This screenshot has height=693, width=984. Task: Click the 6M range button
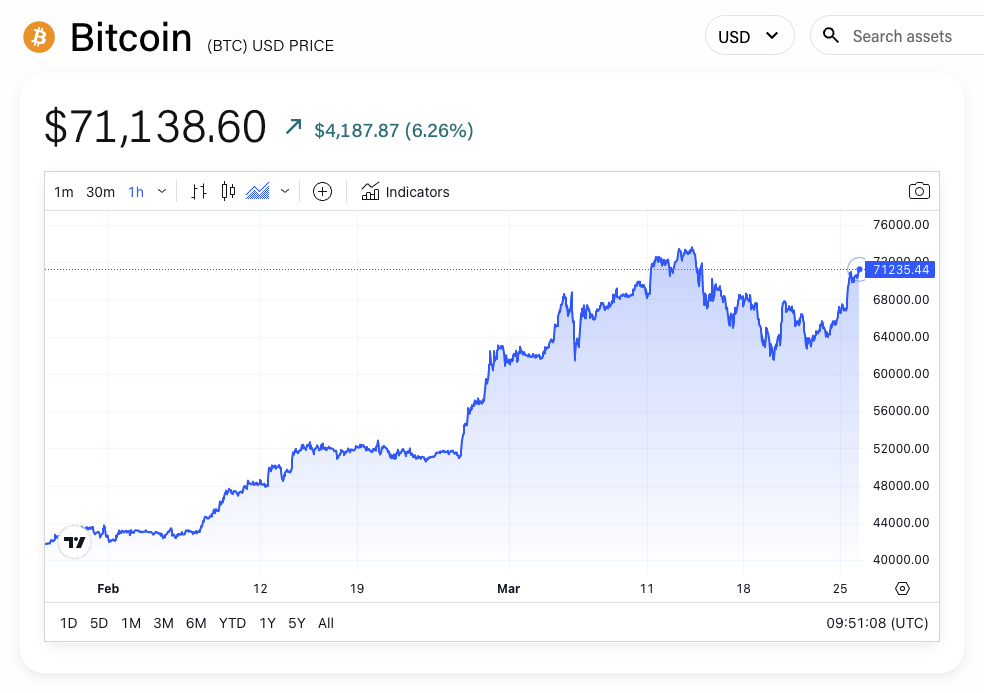click(195, 622)
